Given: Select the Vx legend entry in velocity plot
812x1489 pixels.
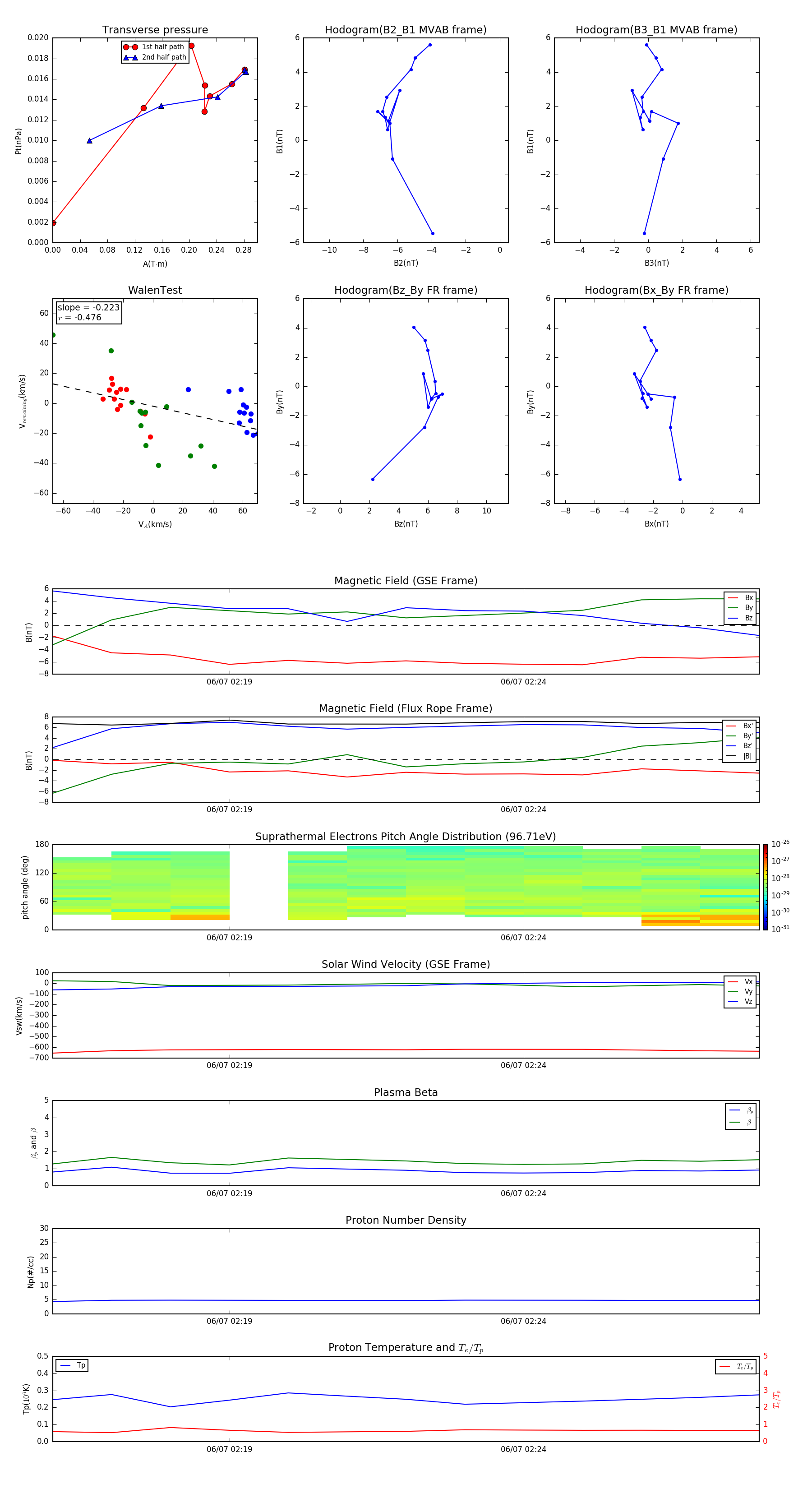Looking at the screenshot, I should coord(740,981).
